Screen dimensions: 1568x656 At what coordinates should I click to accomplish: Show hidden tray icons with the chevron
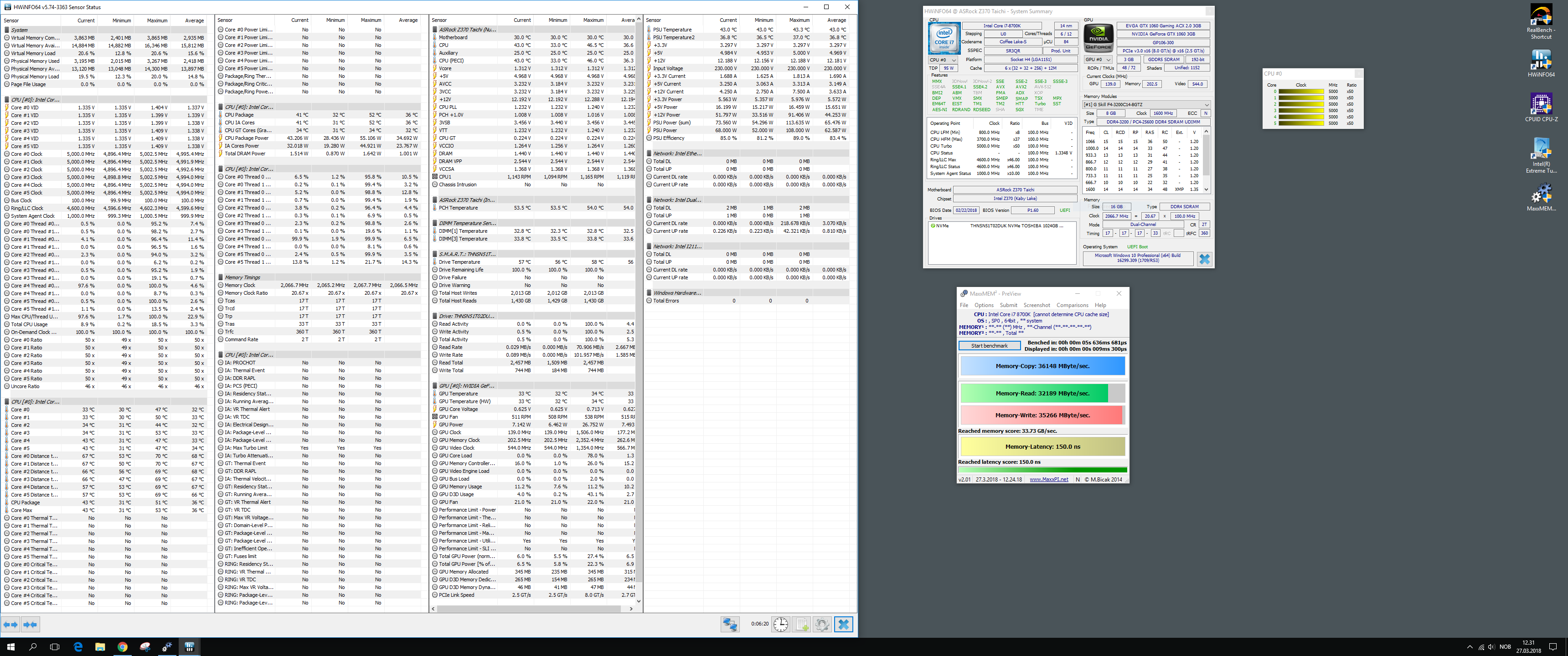1470,647
